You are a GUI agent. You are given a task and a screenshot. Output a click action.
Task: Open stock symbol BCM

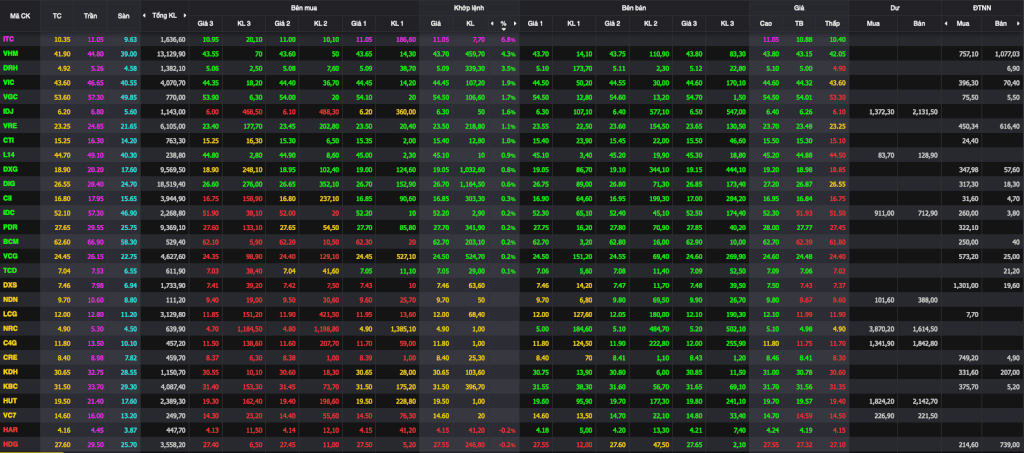(9, 241)
